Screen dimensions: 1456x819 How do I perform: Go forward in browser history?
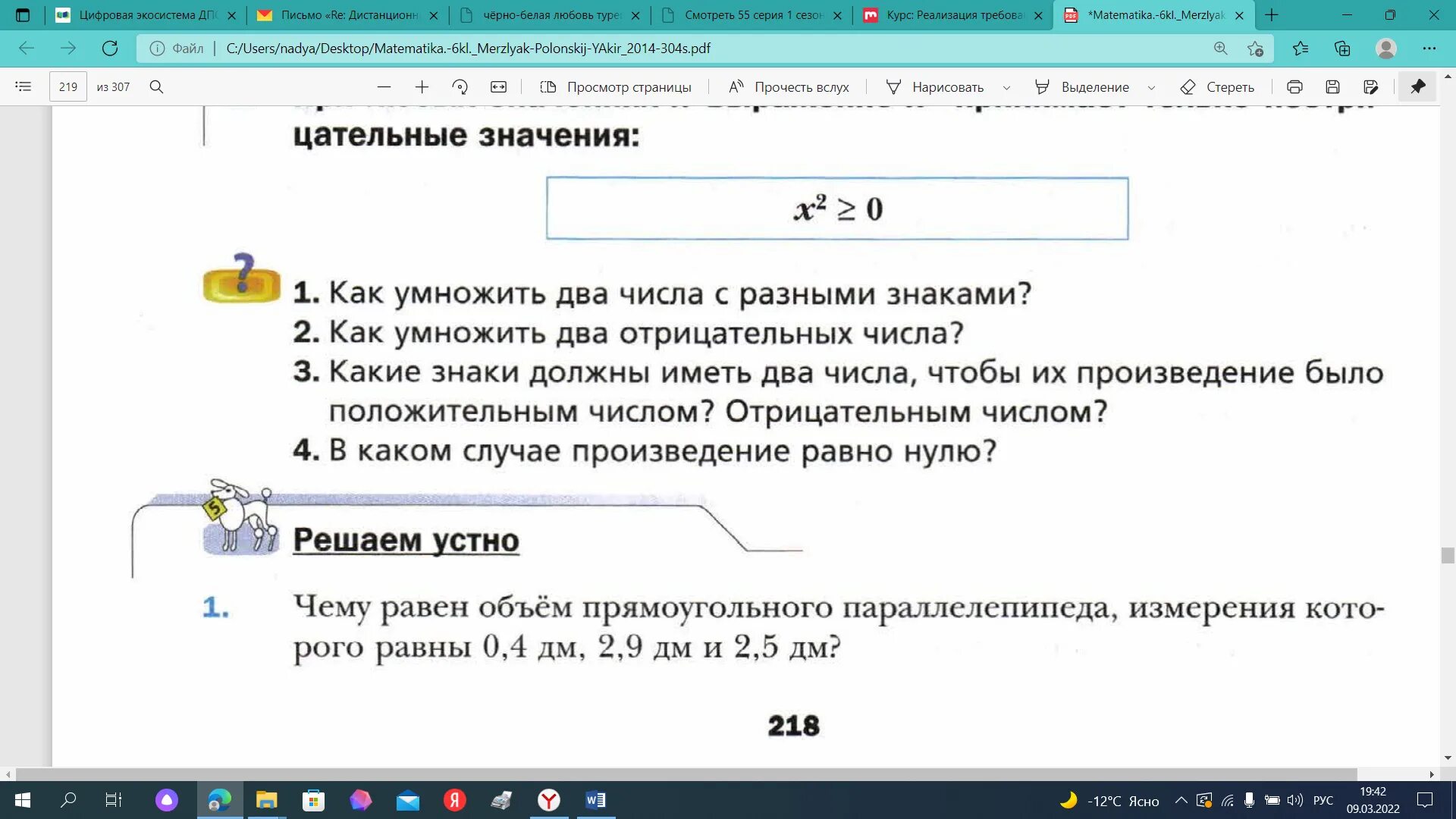(x=68, y=49)
